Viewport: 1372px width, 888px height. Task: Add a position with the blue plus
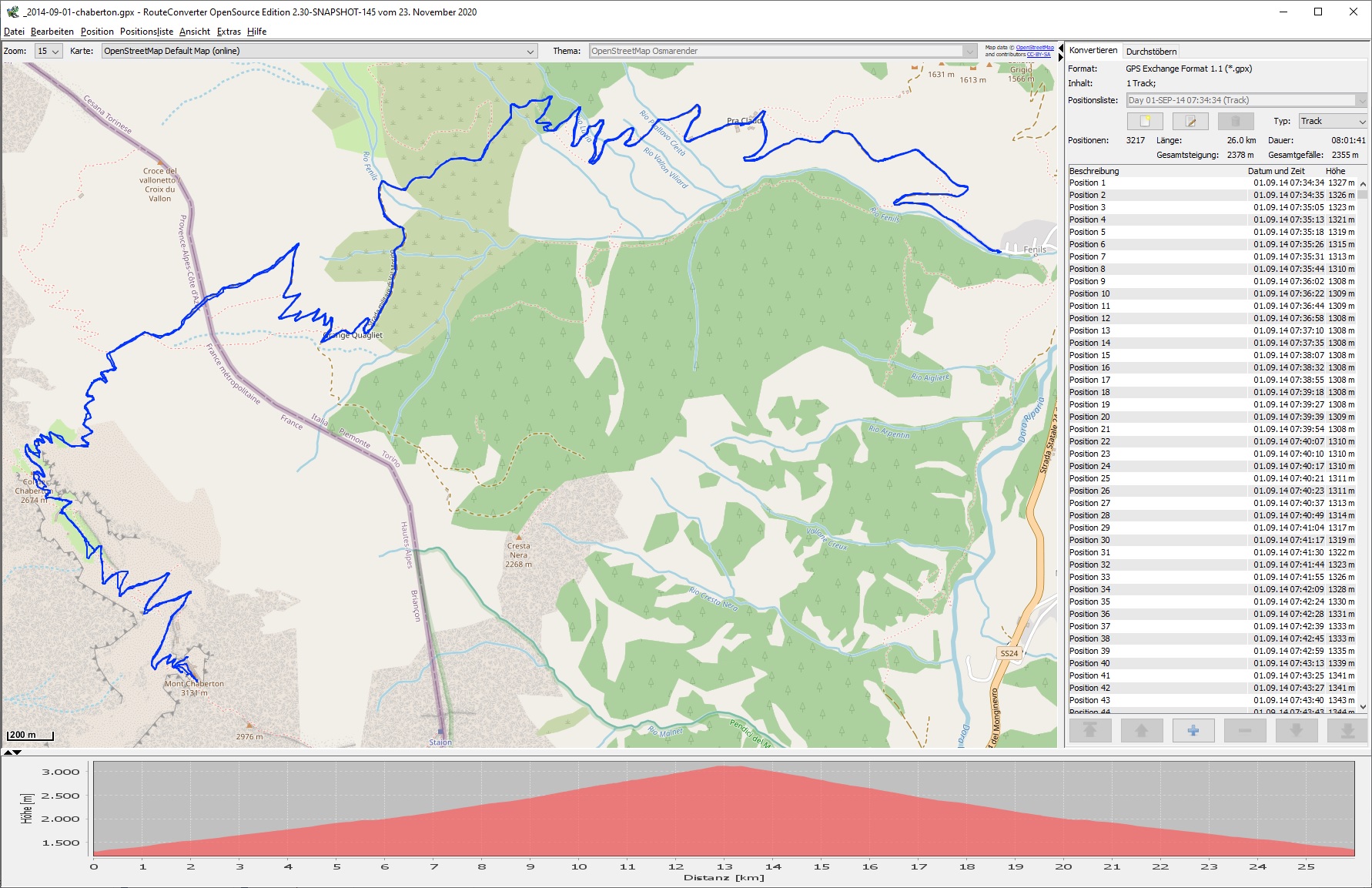[x=1193, y=730]
